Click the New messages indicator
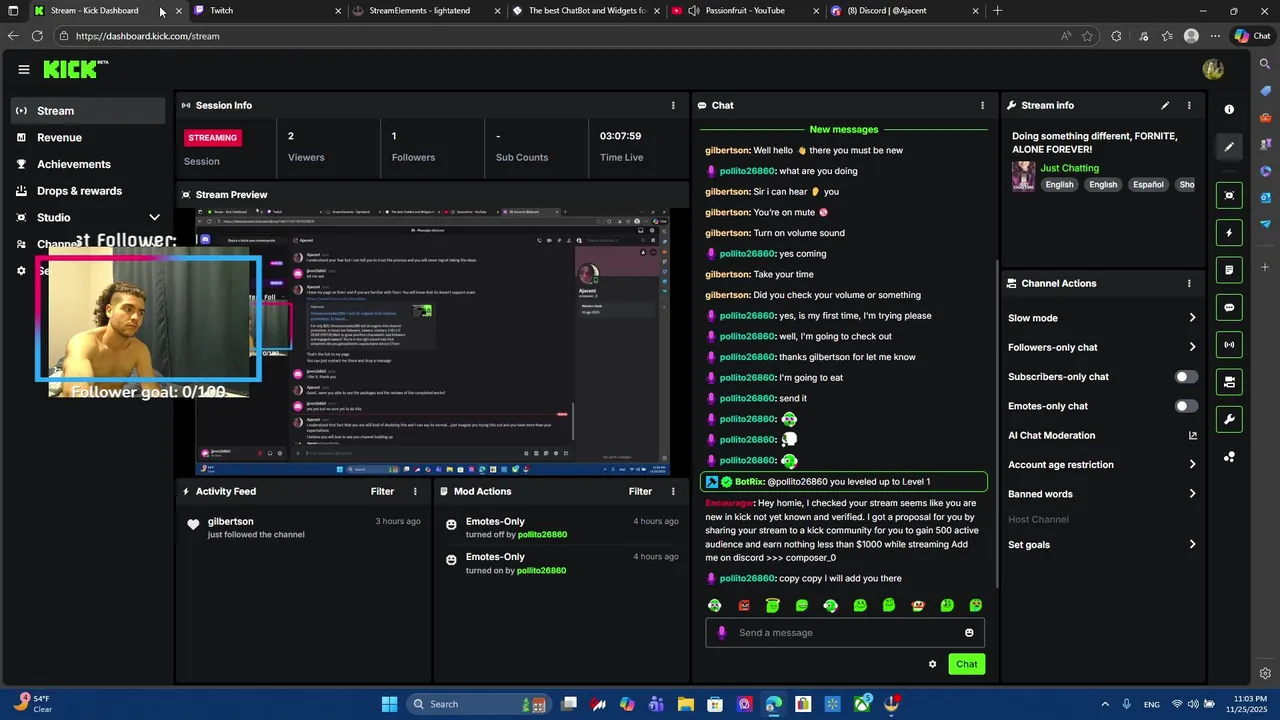The height and width of the screenshot is (720, 1280). point(844,129)
